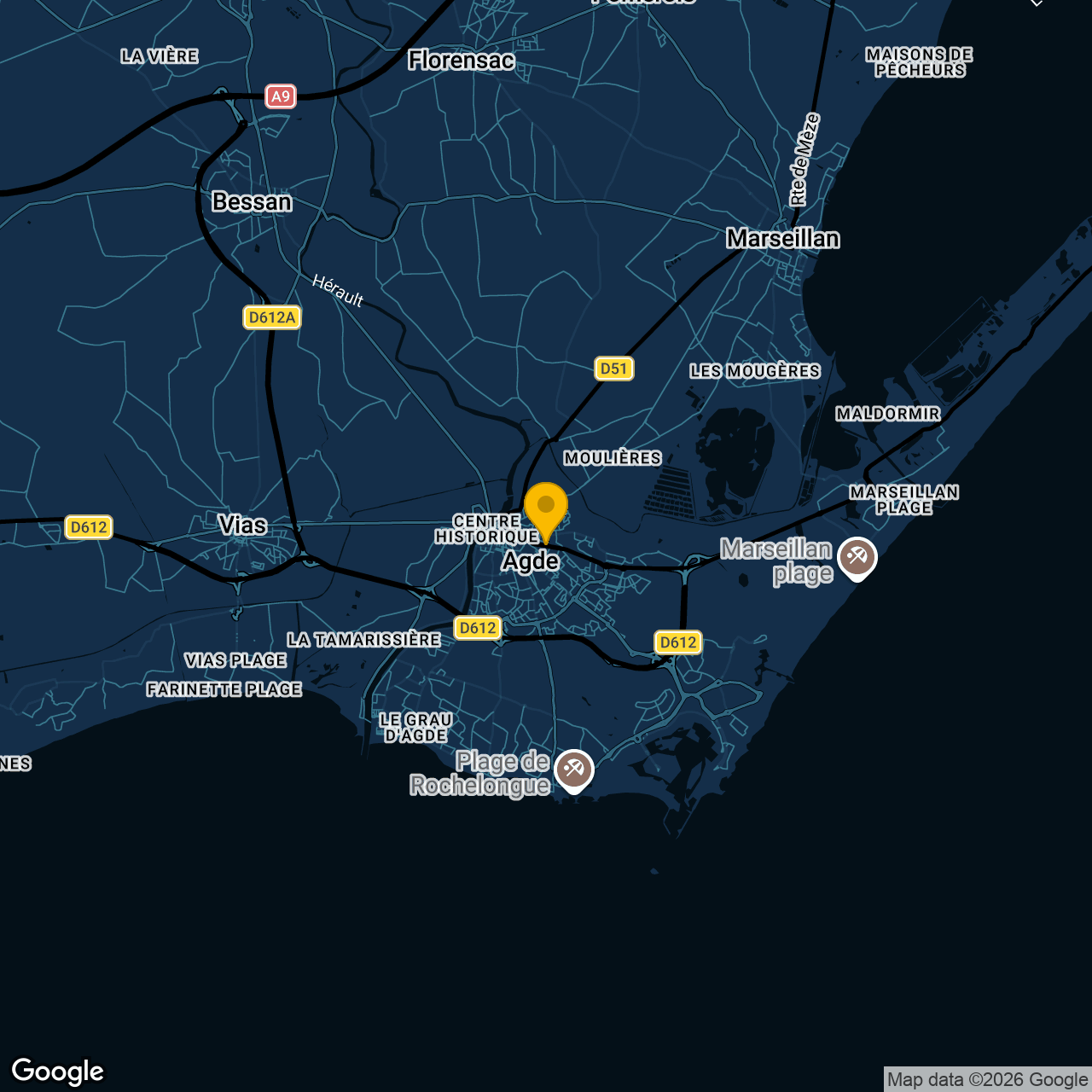Select the Agde city label
The width and height of the screenshot is (1092, 1092).
531,561
